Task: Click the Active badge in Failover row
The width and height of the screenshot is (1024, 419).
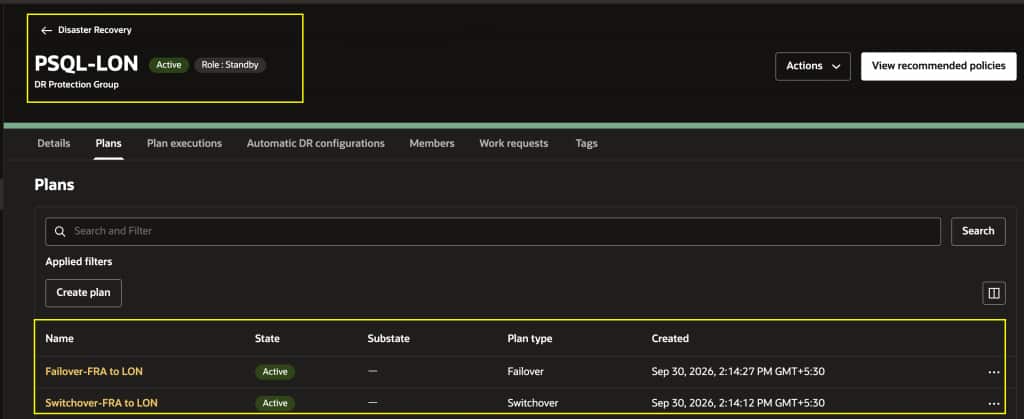Action: tap(275, 372)
